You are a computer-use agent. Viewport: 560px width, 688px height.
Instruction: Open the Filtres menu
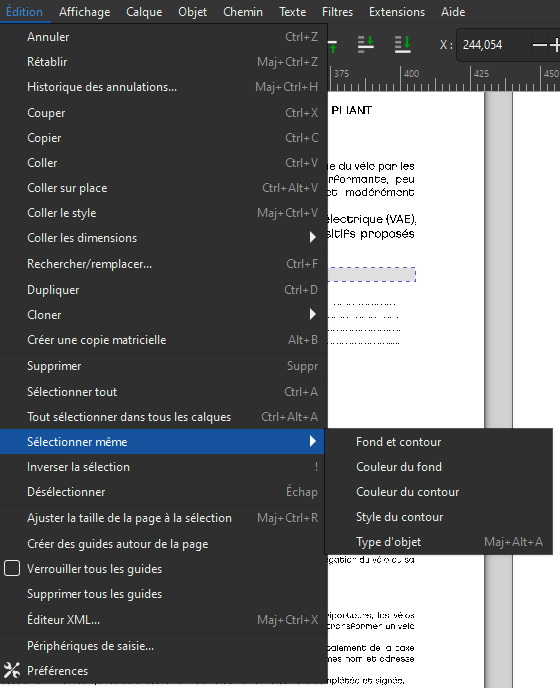337,12
